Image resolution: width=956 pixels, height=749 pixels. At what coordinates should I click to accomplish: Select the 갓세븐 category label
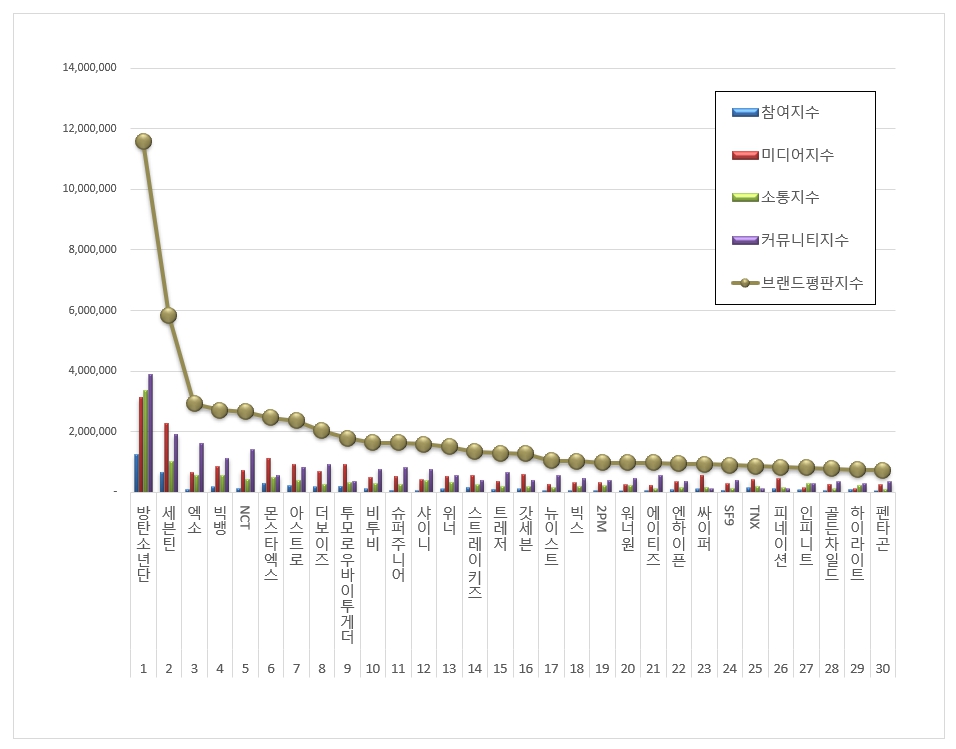click(x=526, y=528)
